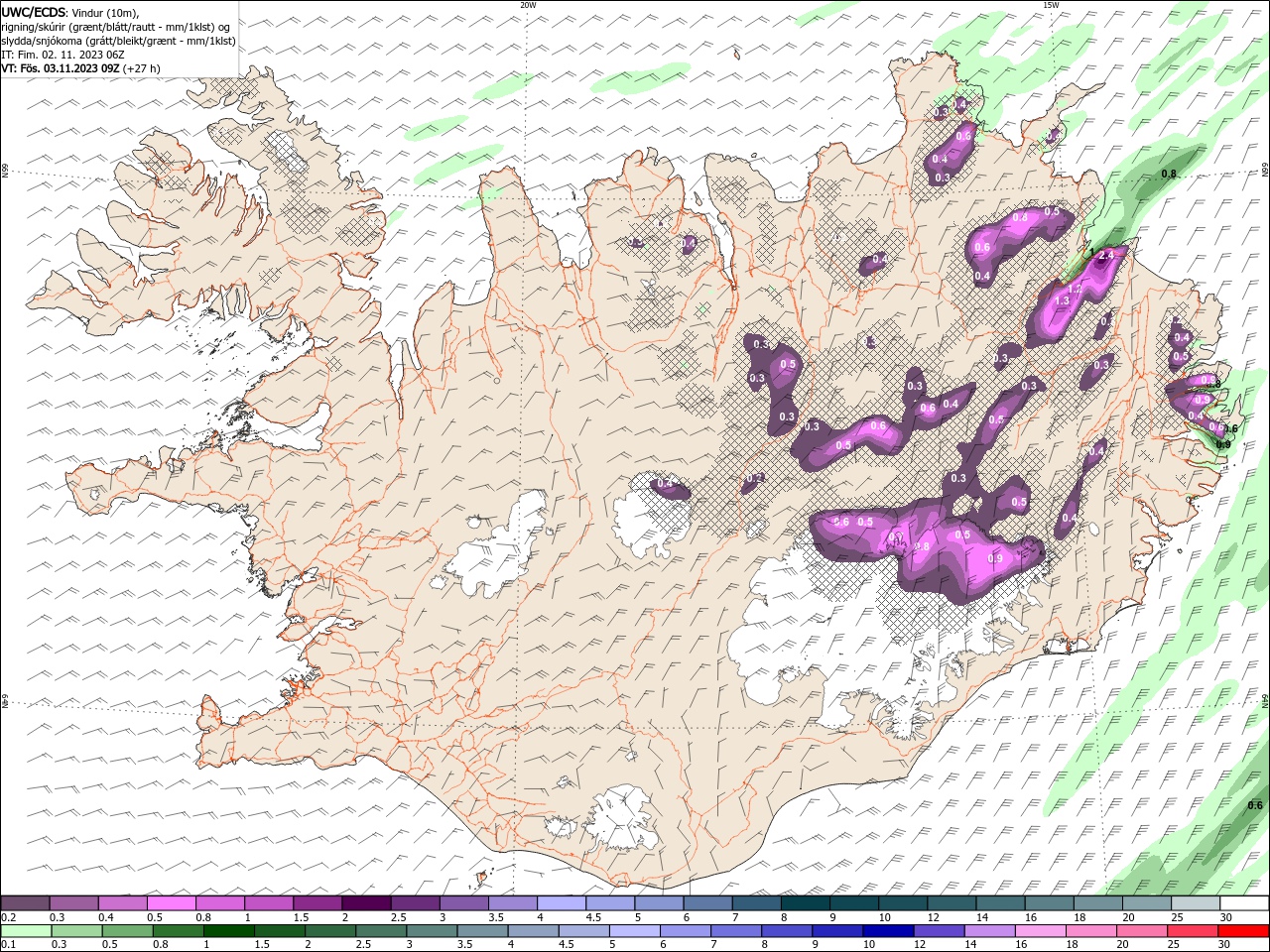The height and width of the screenshot is (952, 1270).
Task: Click the '20W' longitude label
Action: tap(528, 5)
